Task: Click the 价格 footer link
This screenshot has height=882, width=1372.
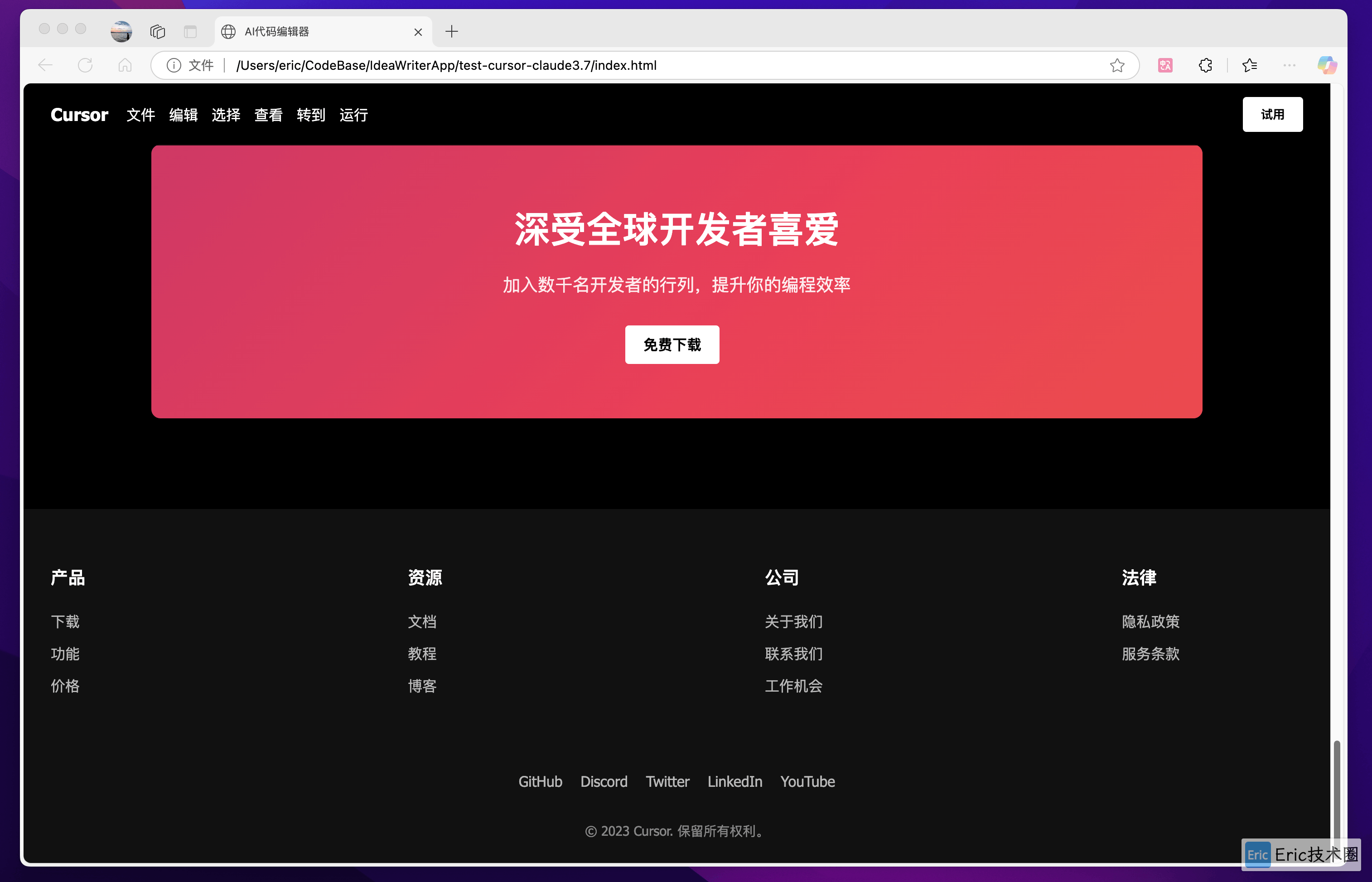Action: pyautogui.click(x=65, y=686)
